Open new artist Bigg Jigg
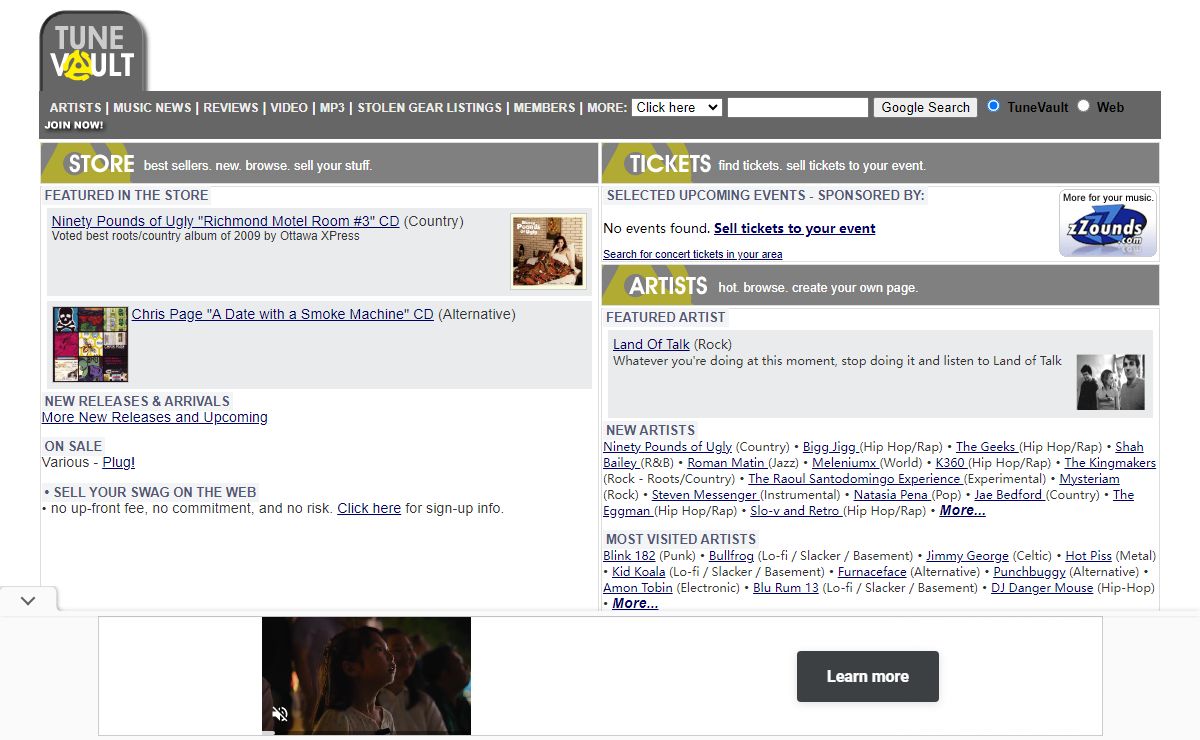1200x740 pixels. (831, 447)
